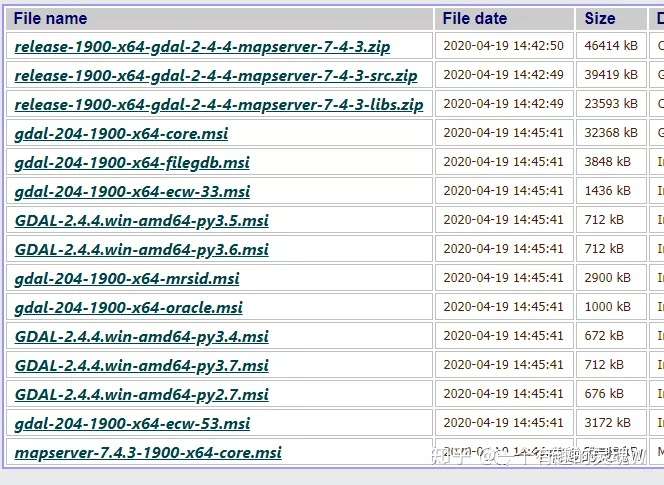Select the 23593 kB size cell

click(611, 104)
